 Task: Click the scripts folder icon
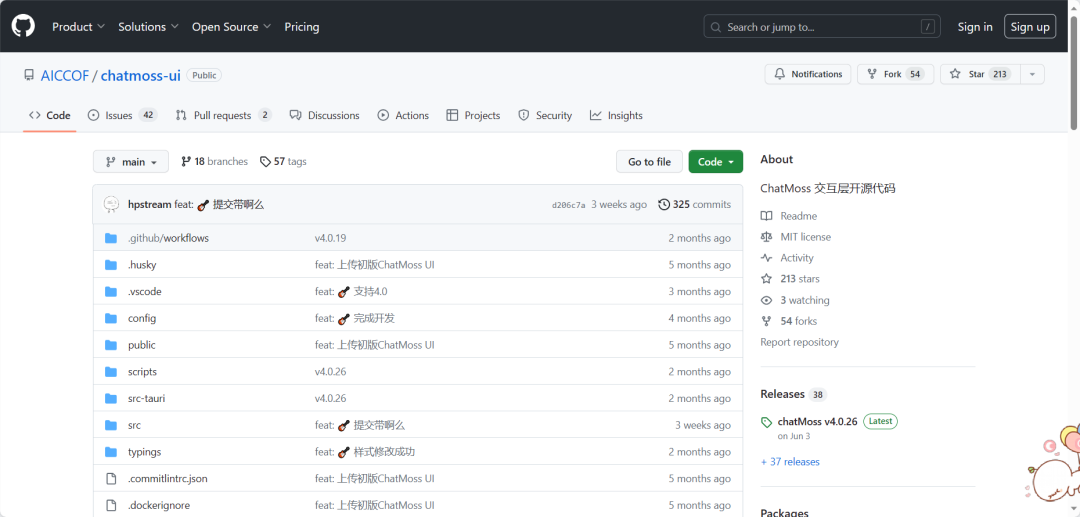(x=111, y=372)
